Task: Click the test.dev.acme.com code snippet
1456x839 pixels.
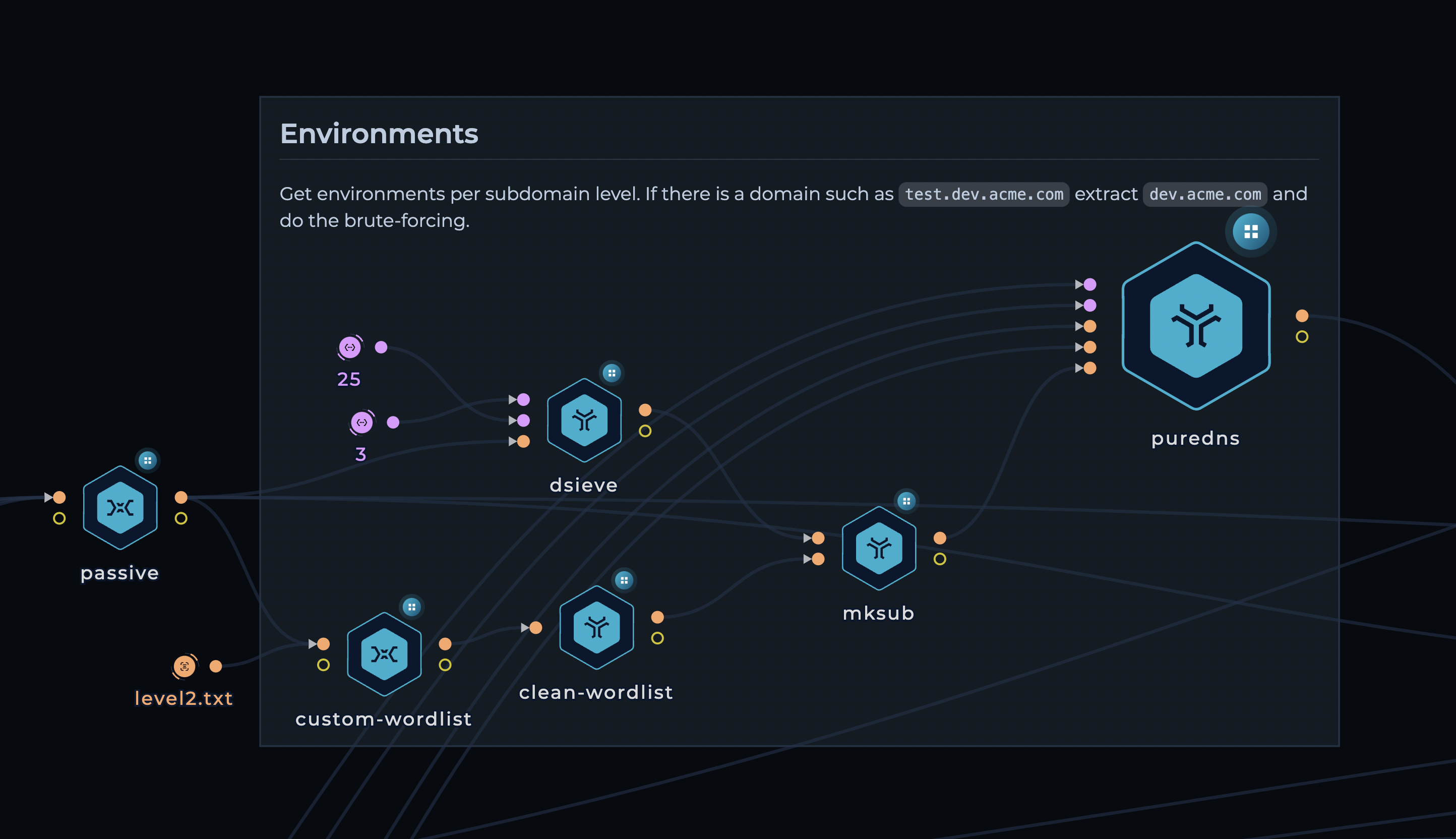Action: coord(984,195)
